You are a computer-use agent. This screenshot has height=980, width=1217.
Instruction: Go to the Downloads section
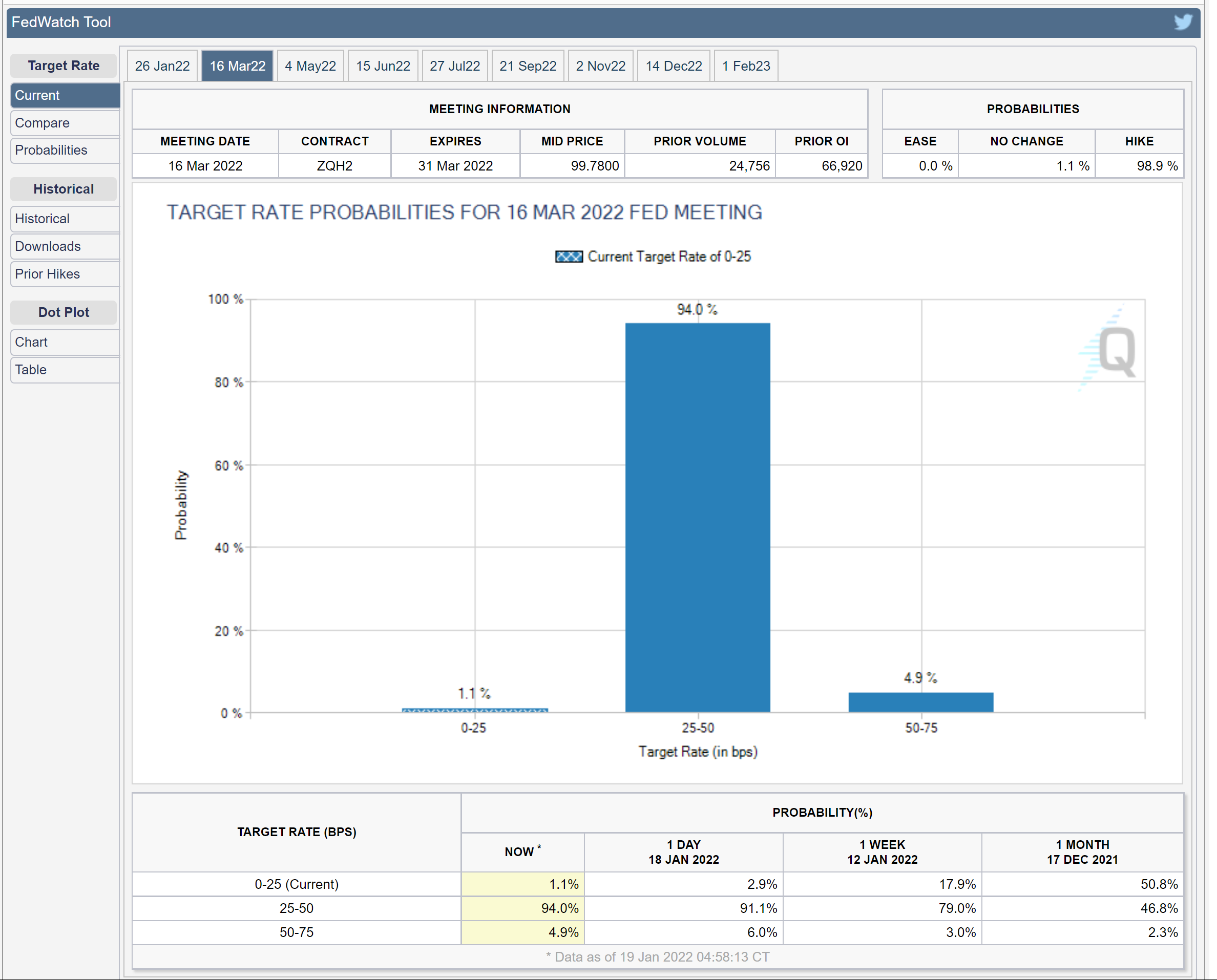64,247
